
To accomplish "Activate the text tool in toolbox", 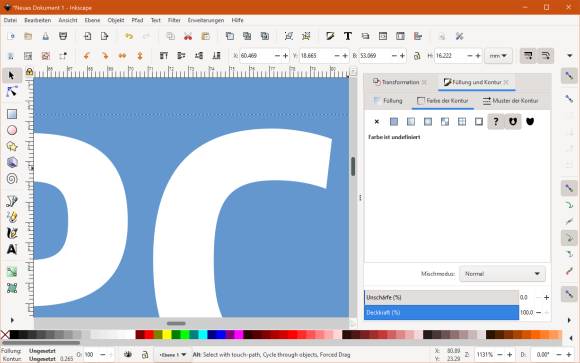I will pos(12,249).
